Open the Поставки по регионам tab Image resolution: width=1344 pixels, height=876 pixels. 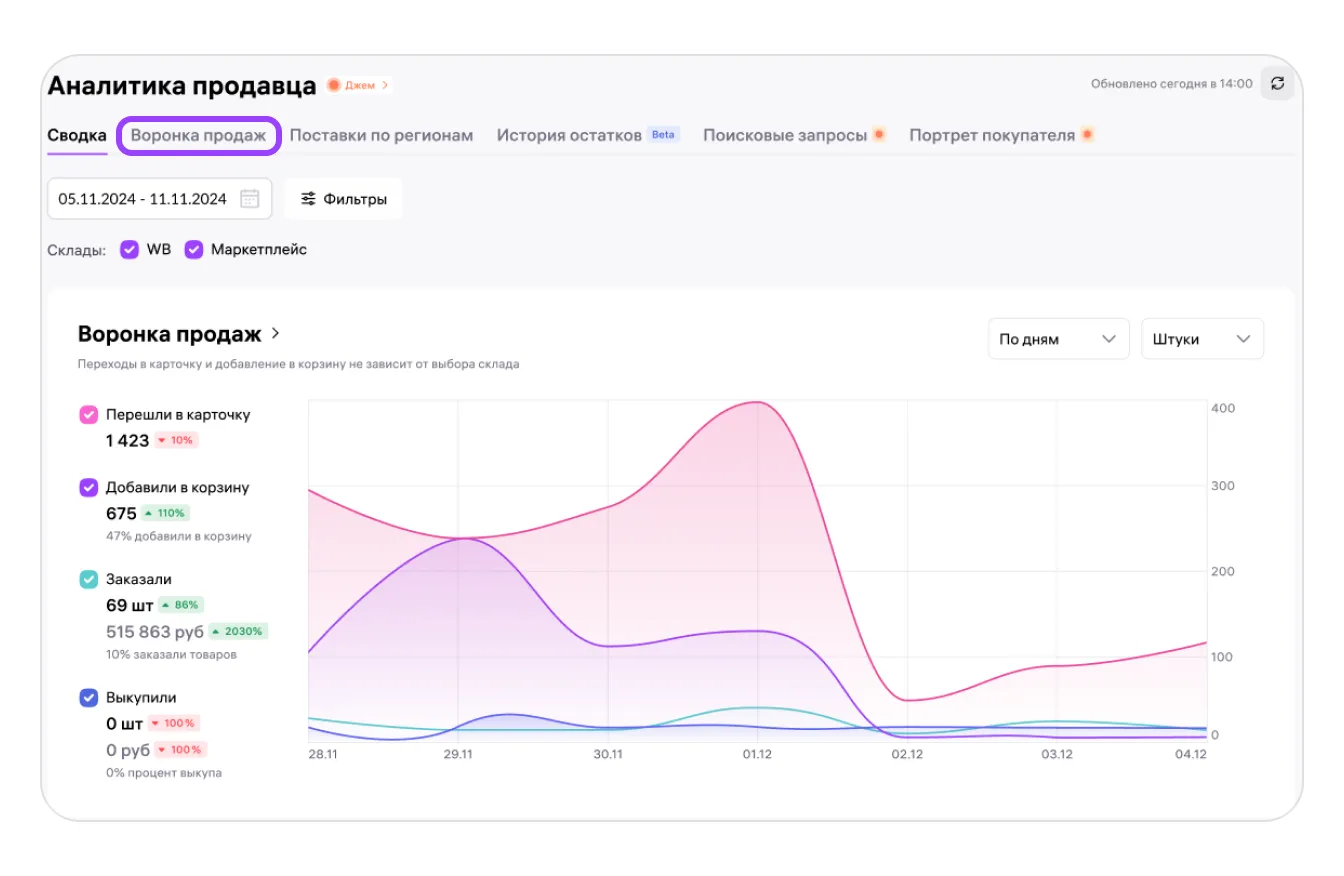pos(381,135)
